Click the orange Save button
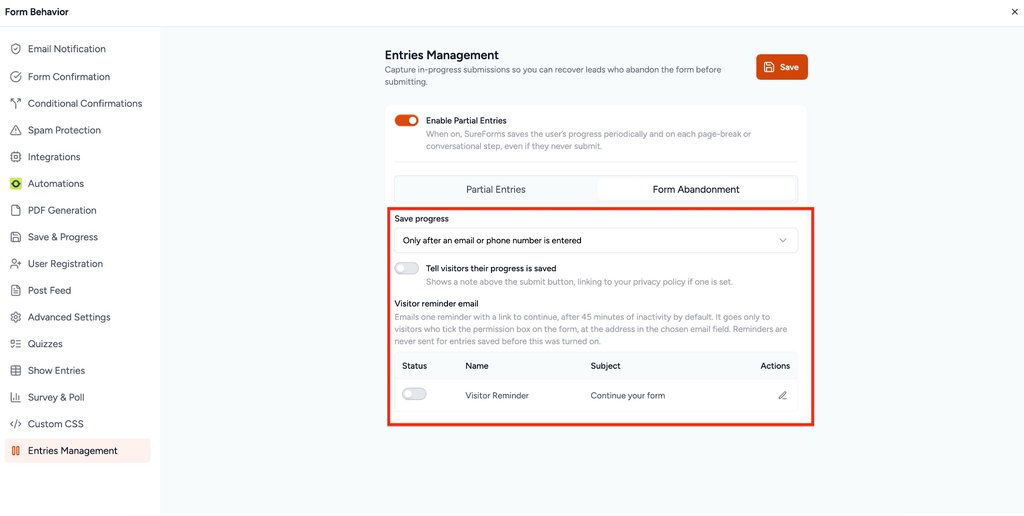Screen dimensions: 1024x516 click(x=782, y=67)
